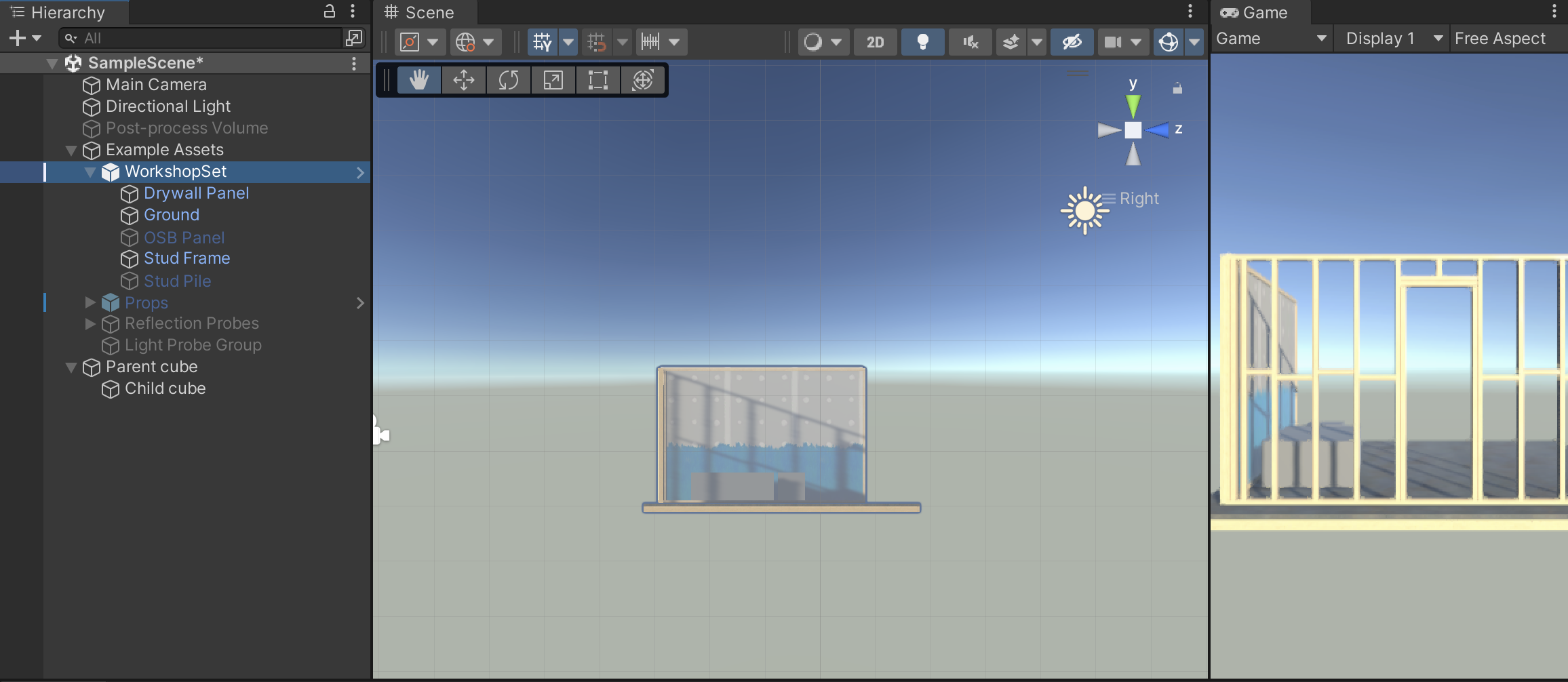Select the Transform tool
The width and height of the screenshot is (1568, 682).
click(643, 80)
